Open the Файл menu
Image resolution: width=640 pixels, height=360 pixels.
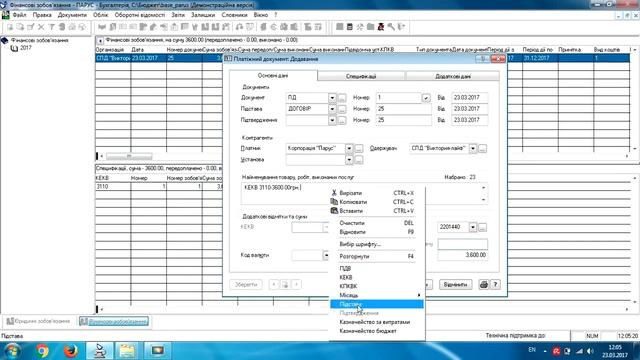click(19, 15)
